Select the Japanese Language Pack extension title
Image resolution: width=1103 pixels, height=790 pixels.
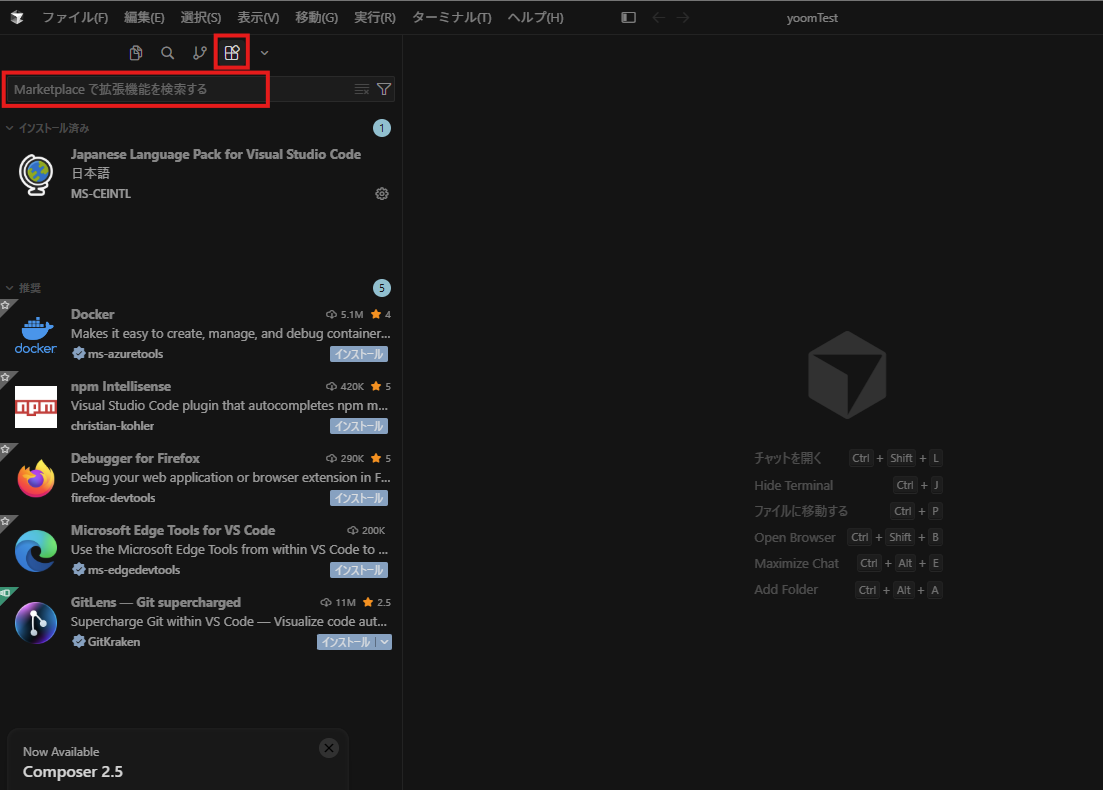click(216, 154)
